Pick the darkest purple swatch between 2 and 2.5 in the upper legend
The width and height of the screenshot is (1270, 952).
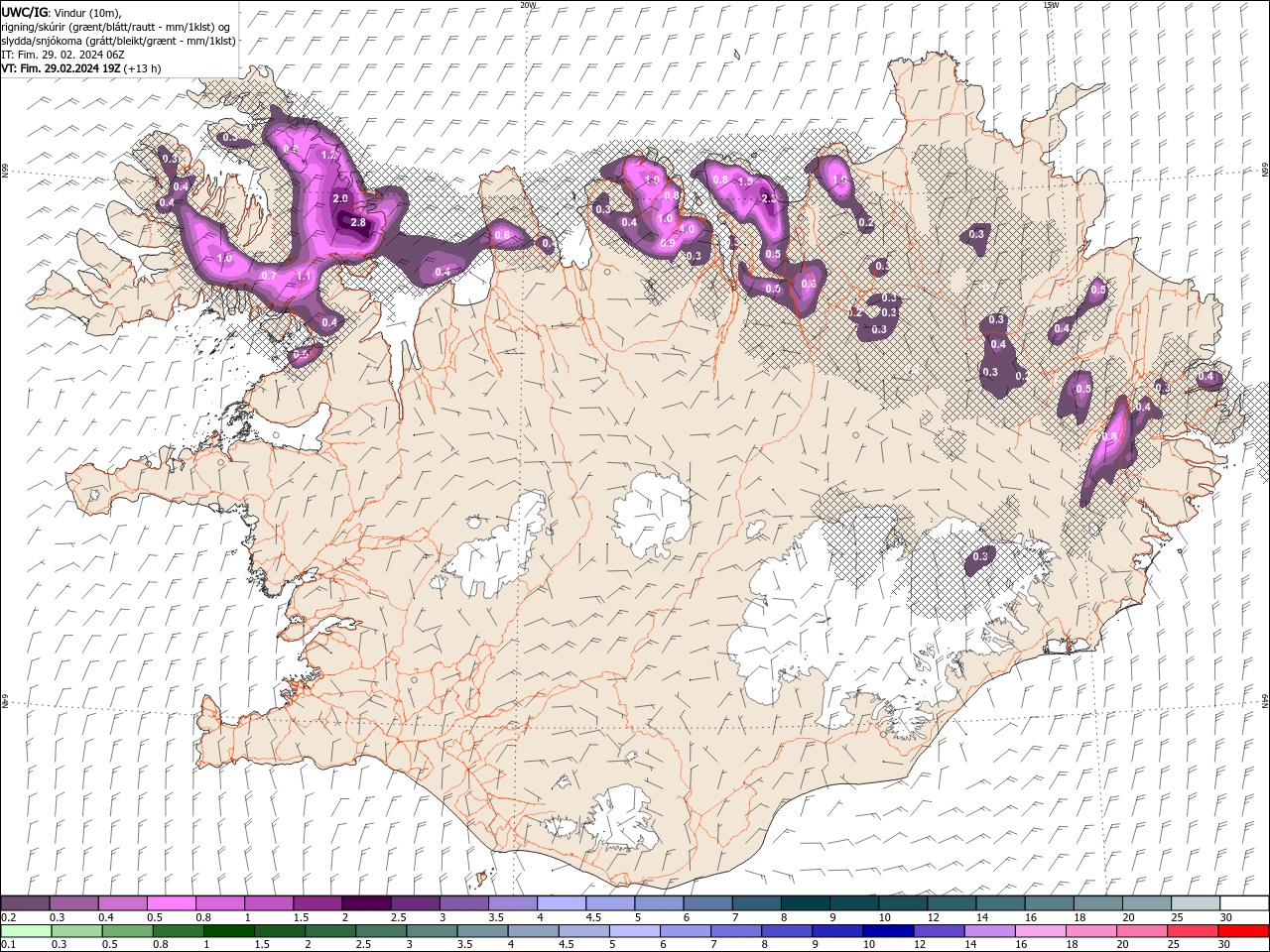click(365, 903)
